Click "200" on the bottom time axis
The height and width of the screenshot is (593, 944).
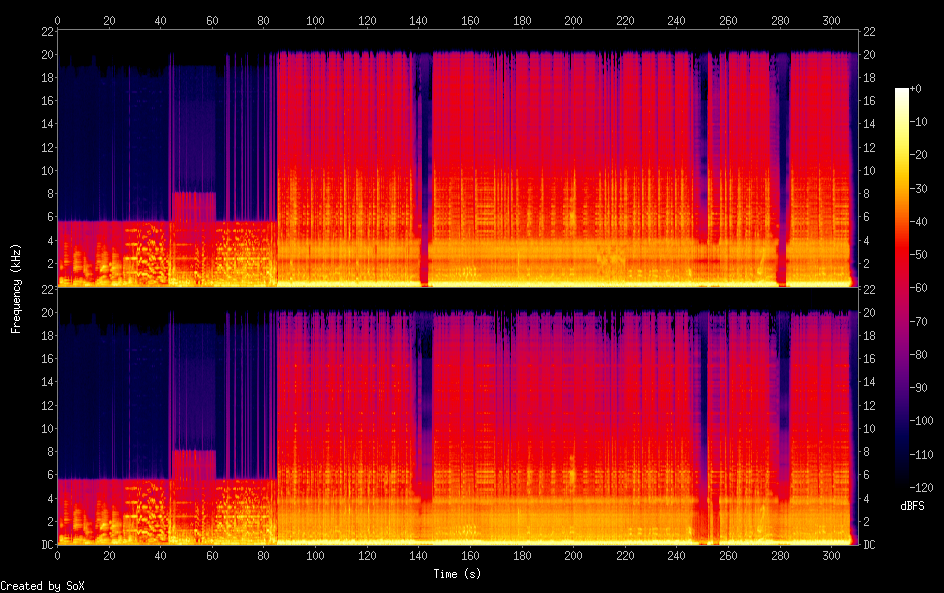tap(573, 556)
